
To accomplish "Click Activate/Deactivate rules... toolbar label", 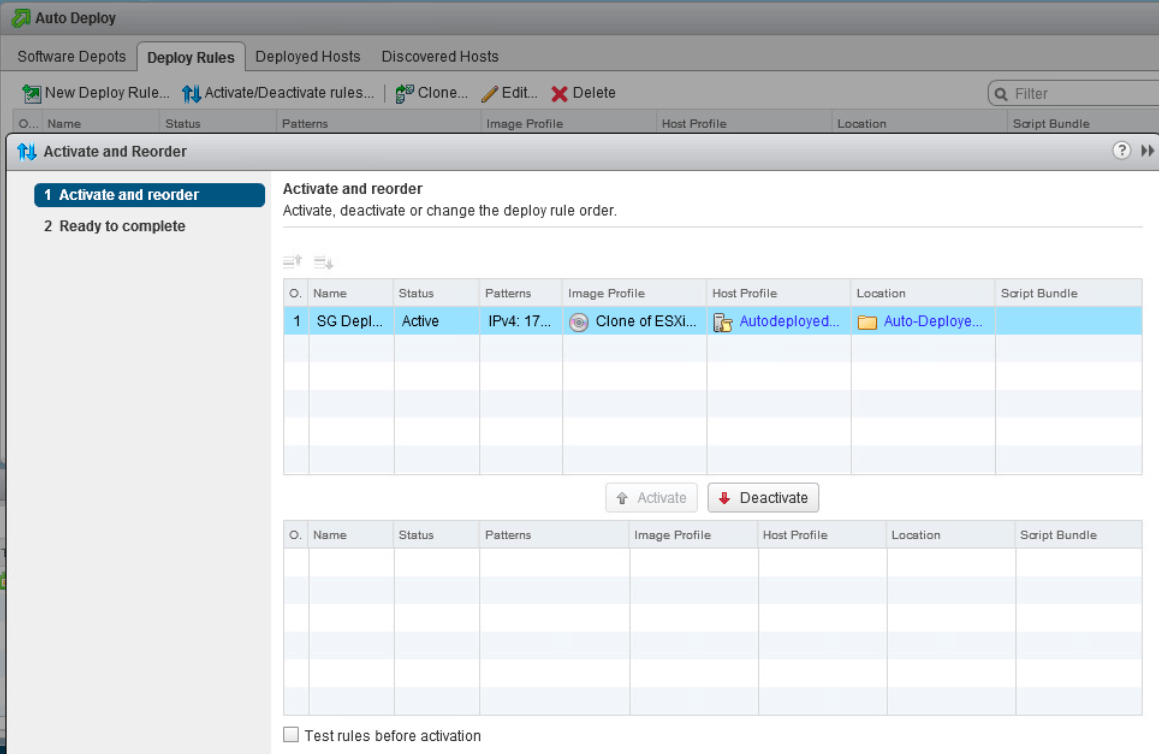I will (289, 93).
